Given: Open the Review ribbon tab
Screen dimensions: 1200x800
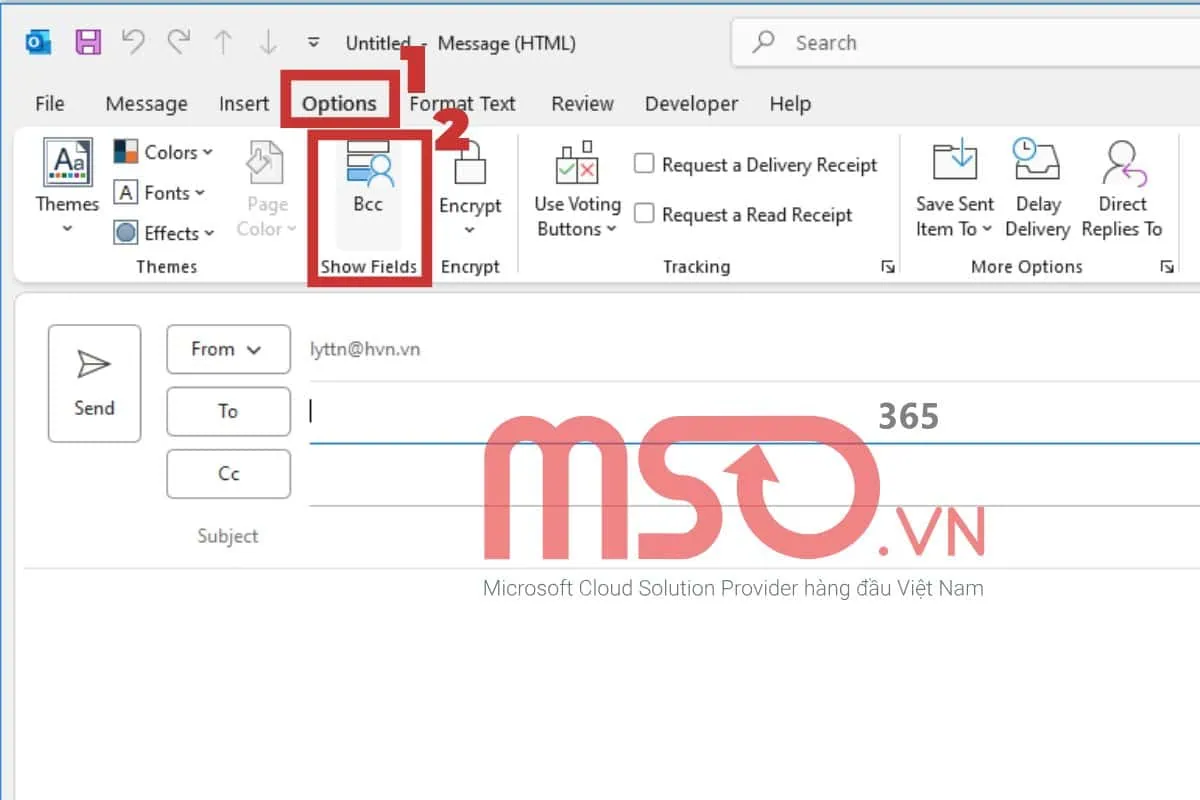Looking at the screenshot, I should [x=581, y=103].
